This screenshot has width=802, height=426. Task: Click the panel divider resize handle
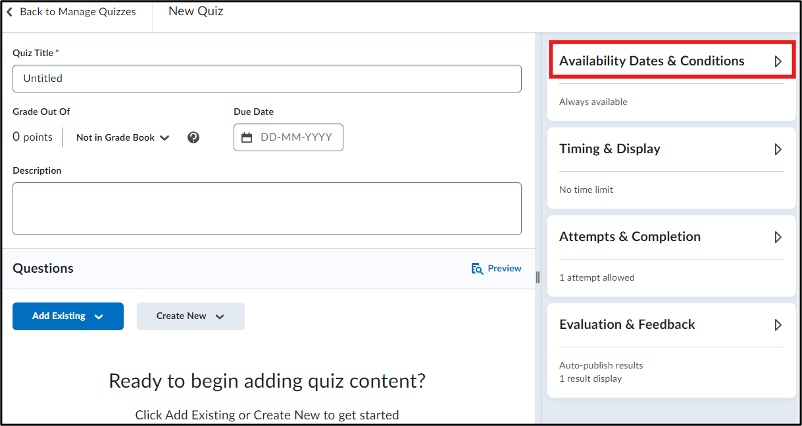click(538, 277)
